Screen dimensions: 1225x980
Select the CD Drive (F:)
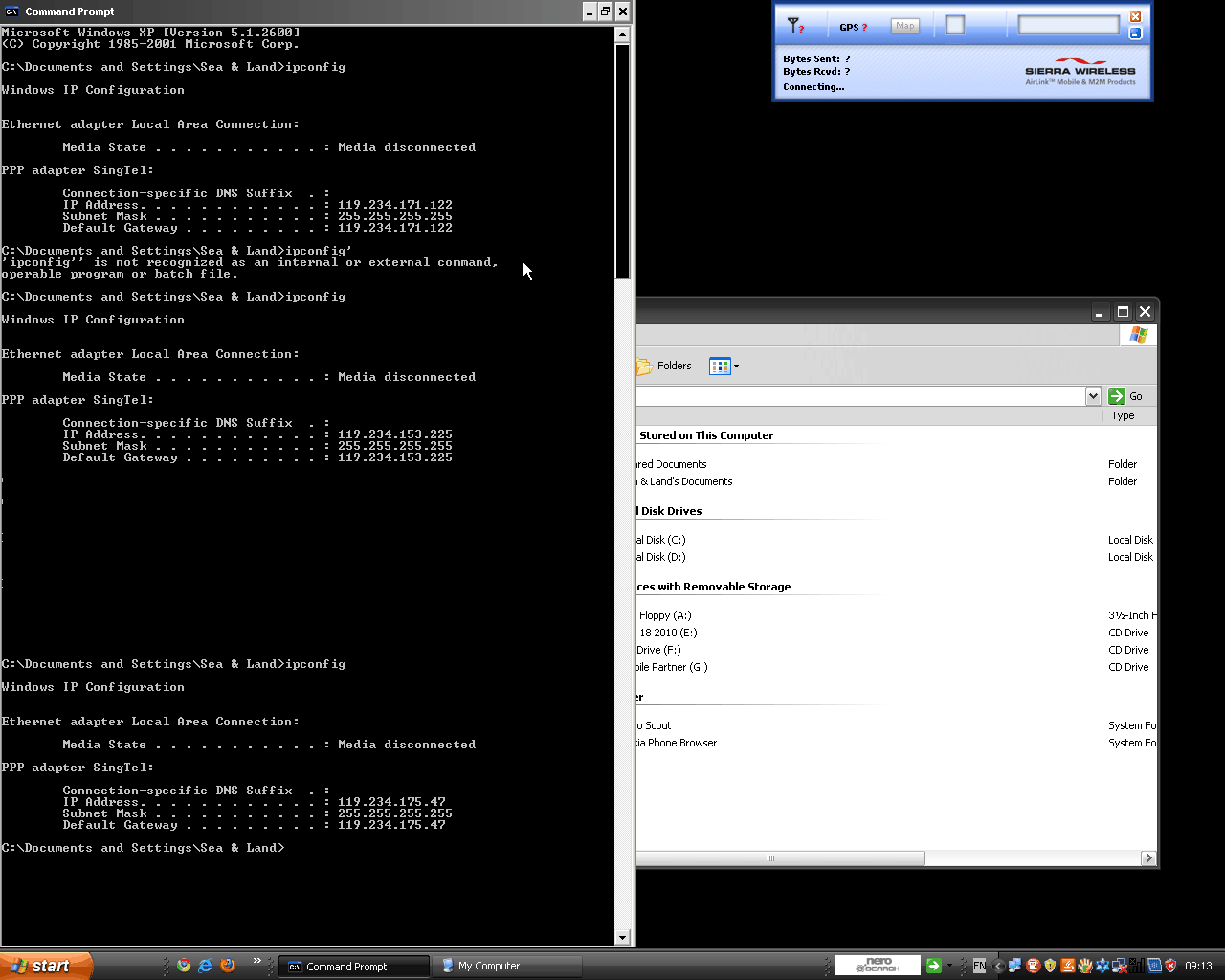coord(658,650)
